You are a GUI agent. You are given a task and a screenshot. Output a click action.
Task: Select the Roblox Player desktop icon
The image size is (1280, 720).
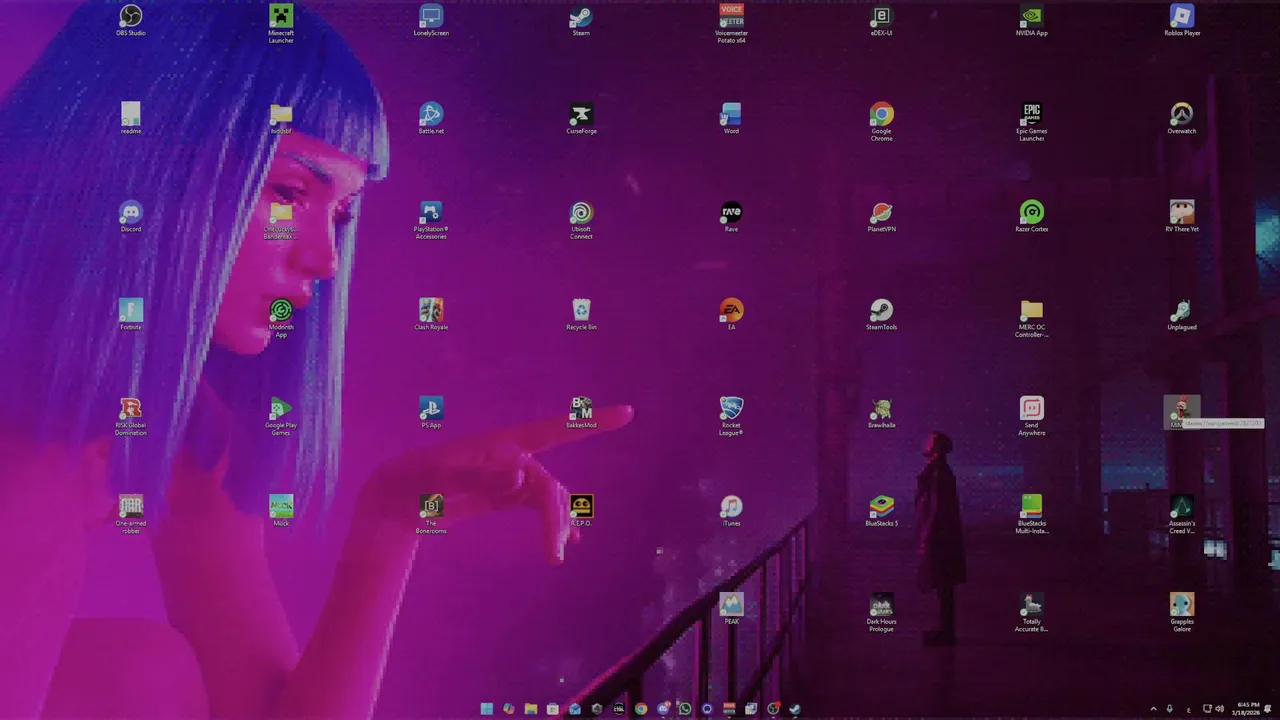(x=1182, y=21)
